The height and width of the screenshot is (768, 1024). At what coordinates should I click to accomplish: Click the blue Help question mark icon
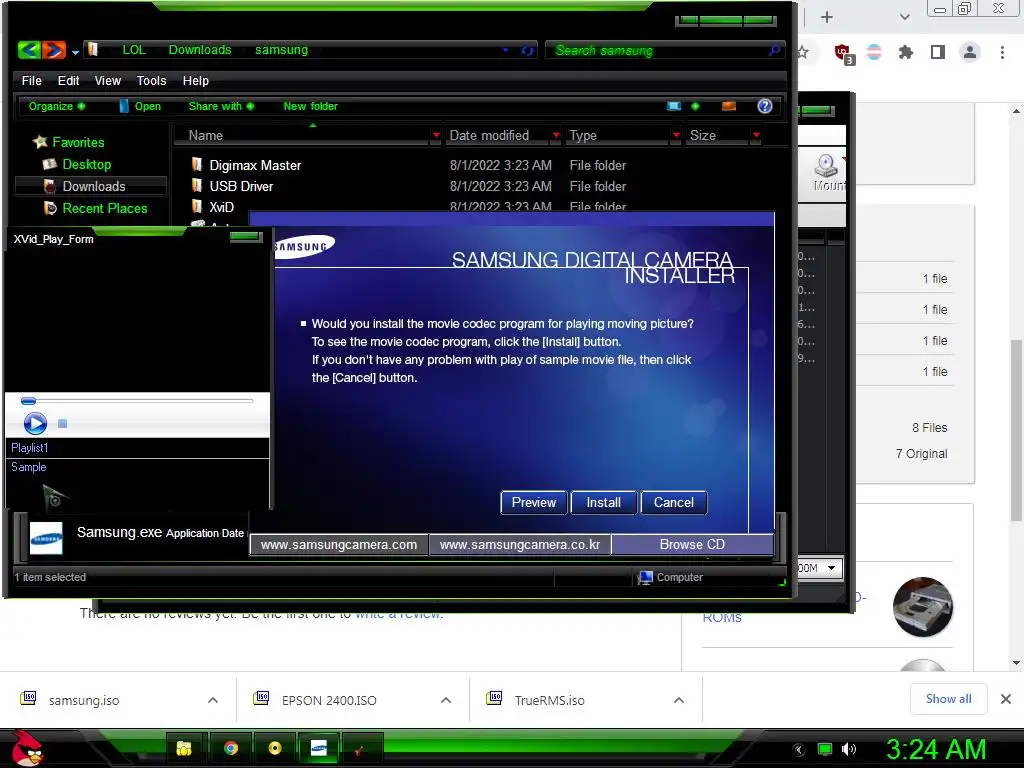coord(765,106)
